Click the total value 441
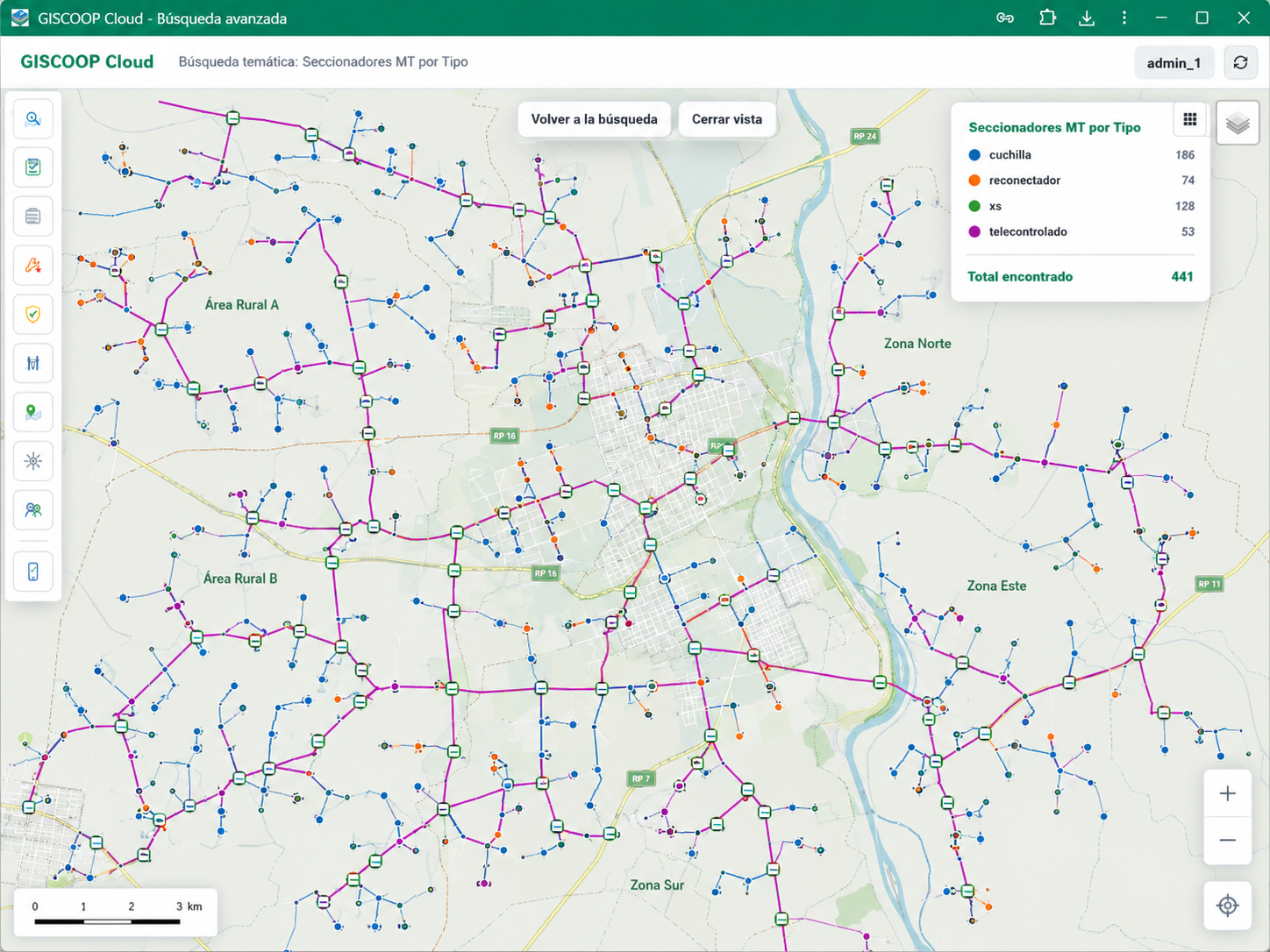 coord(1182,276)
